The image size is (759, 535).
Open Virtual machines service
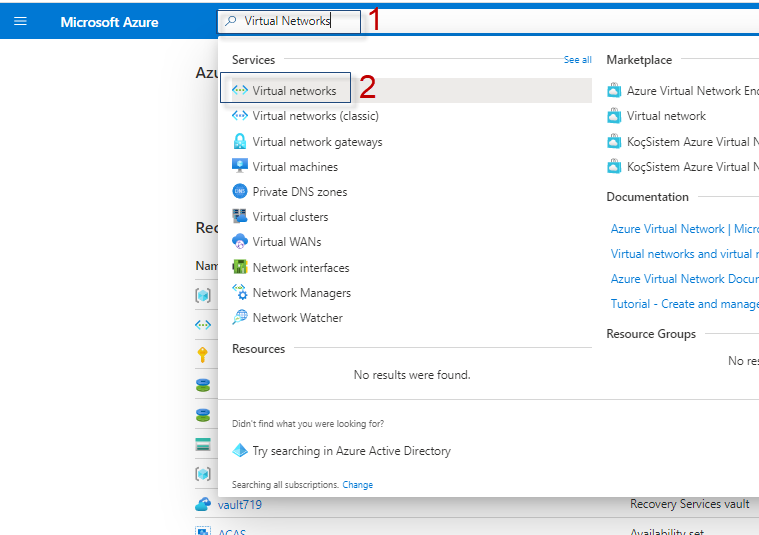pyautogui.click(x=295, y=167)
